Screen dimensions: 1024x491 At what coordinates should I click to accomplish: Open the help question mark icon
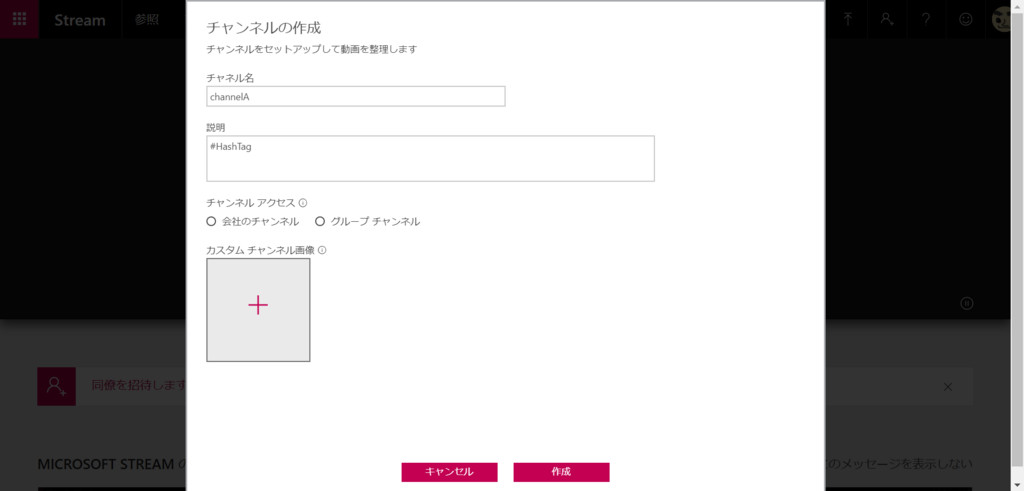pyautogui.click(x=926, y=19)
